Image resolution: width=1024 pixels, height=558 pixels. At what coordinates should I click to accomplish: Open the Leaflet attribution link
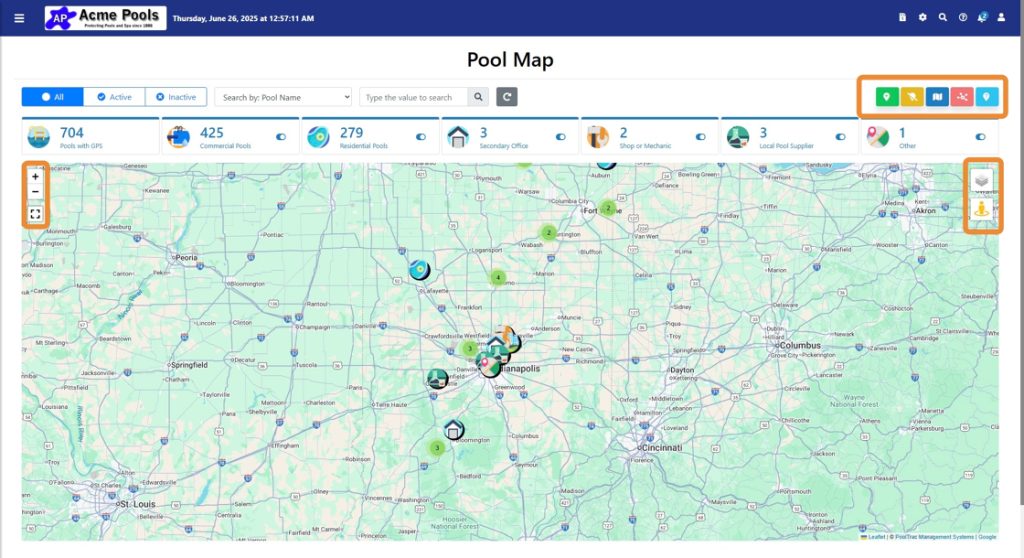(876, 537)
